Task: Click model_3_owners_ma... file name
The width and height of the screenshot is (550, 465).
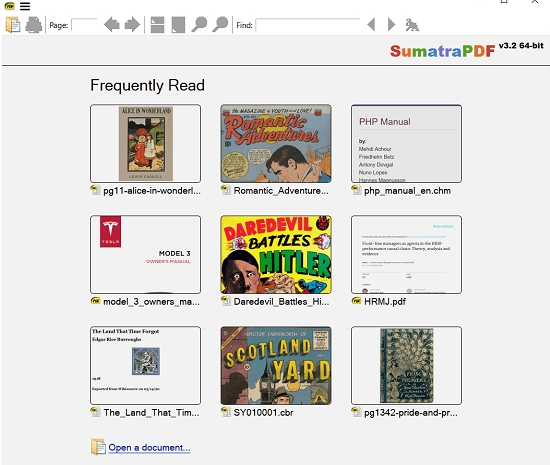Action: pos(151,302)
